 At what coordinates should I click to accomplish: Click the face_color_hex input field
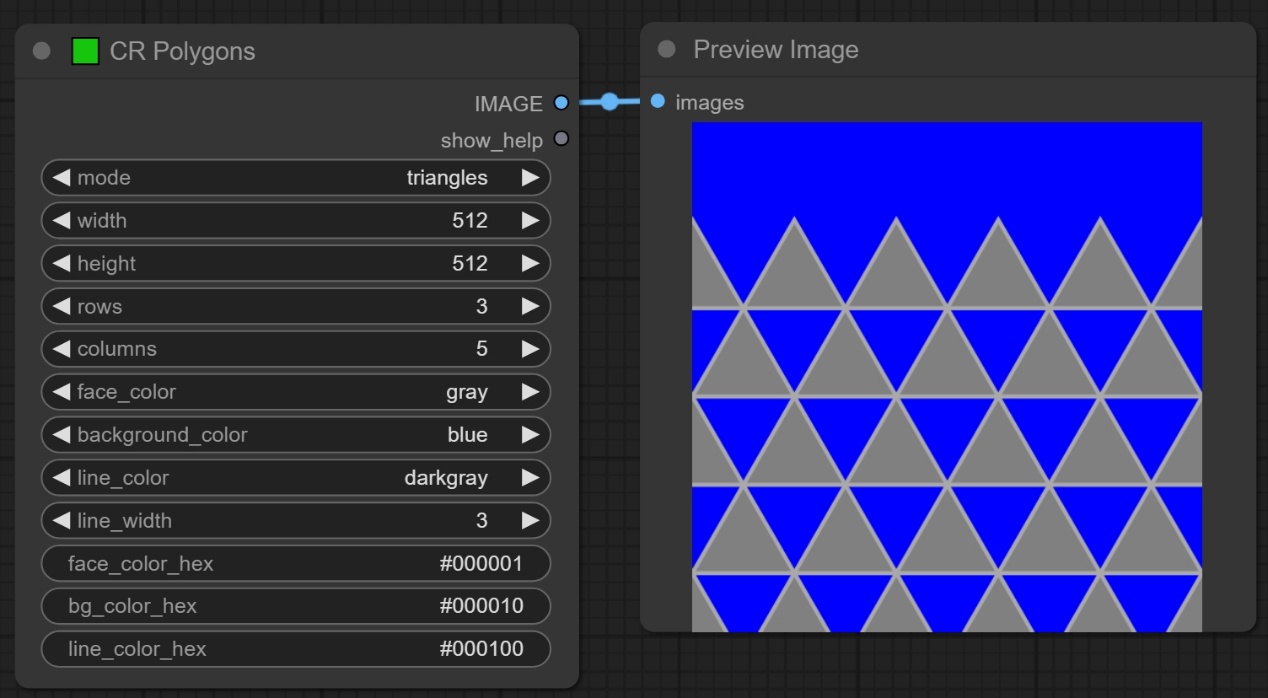[296, 564]
